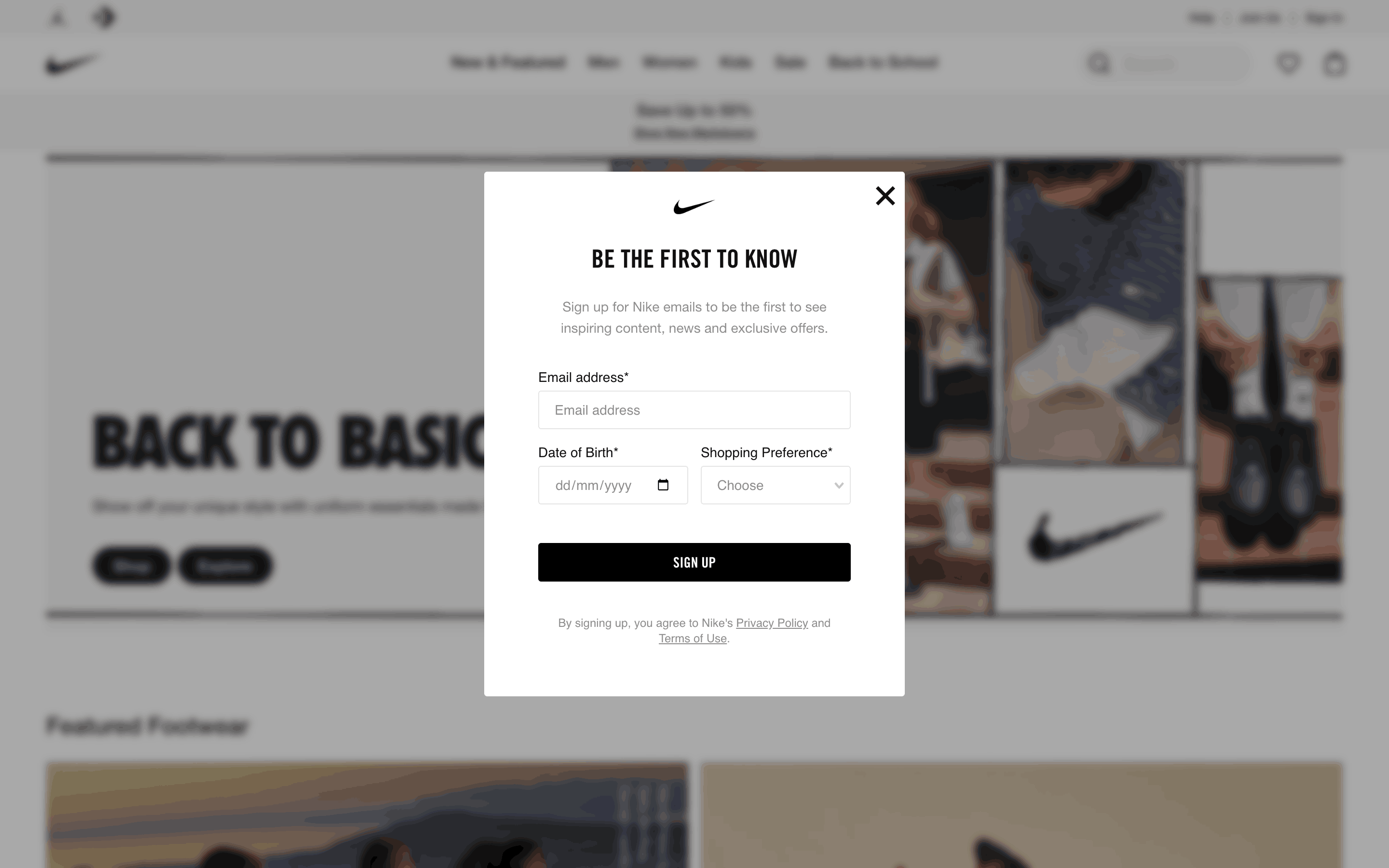Screen dimensions: 1389x868
Task: Open favorites via the heart icon
Action: pyautogui.click(x=1289, y=63)
